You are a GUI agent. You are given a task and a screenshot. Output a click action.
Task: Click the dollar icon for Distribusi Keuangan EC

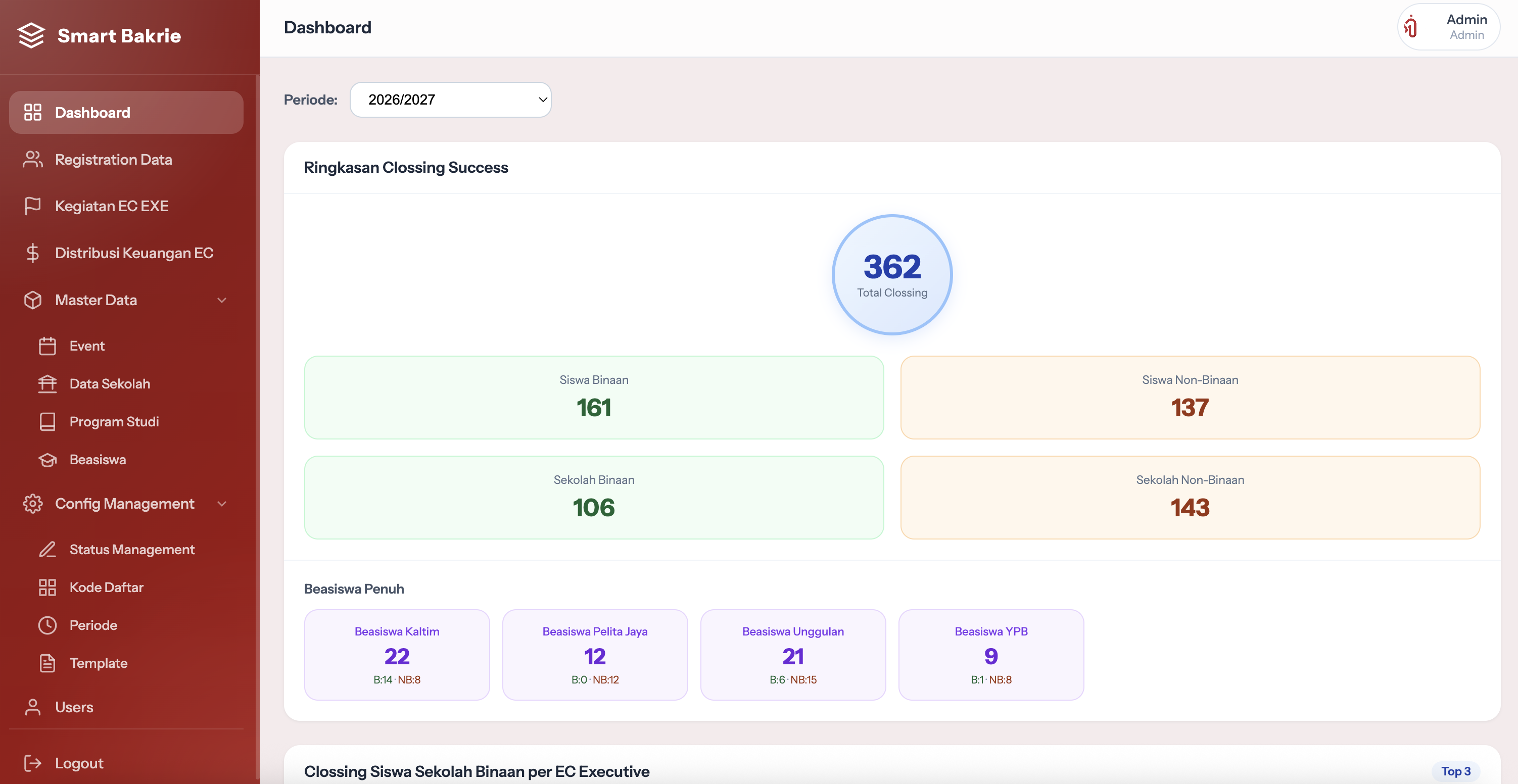click(33, 253)
